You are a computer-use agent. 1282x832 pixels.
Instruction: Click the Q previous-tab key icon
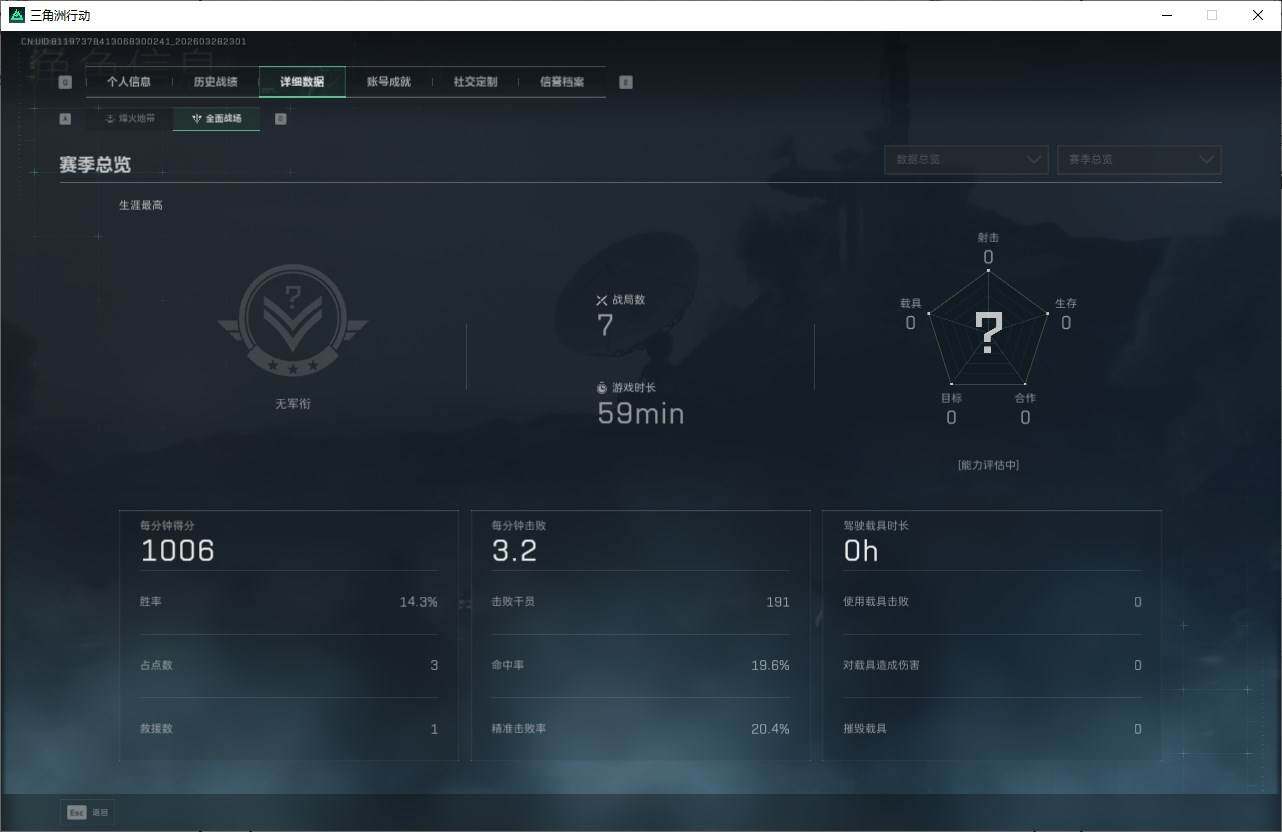[x=65, y=82]
